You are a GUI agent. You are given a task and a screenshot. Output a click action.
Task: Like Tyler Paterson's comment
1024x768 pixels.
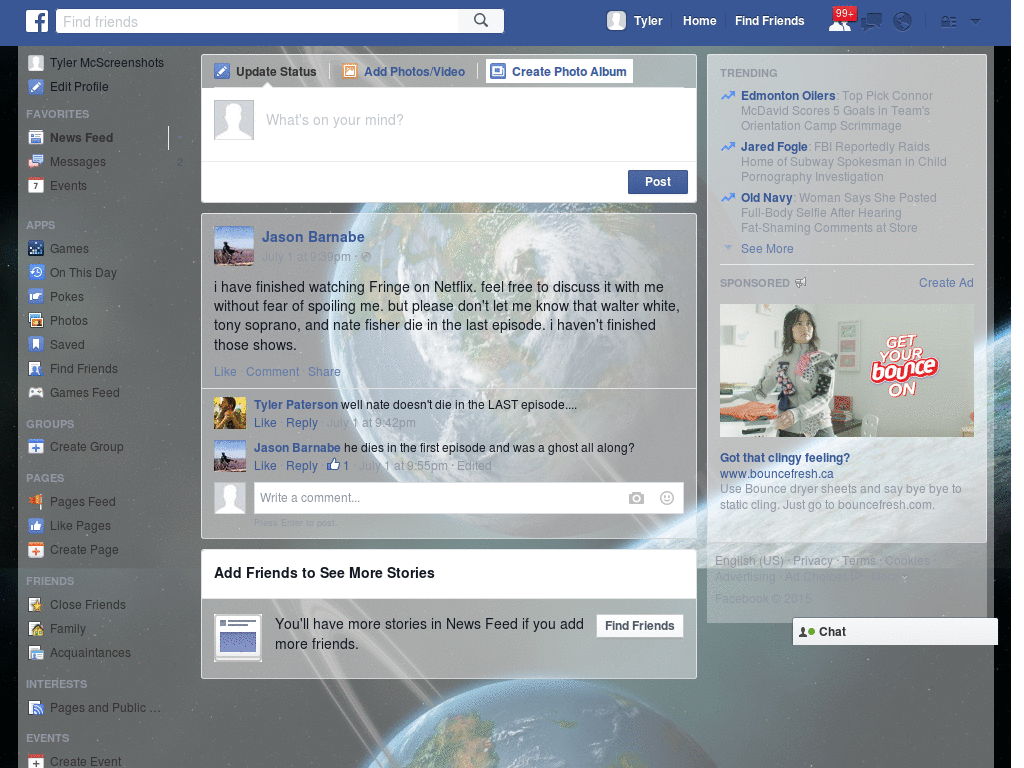click(x=265, y=423)
